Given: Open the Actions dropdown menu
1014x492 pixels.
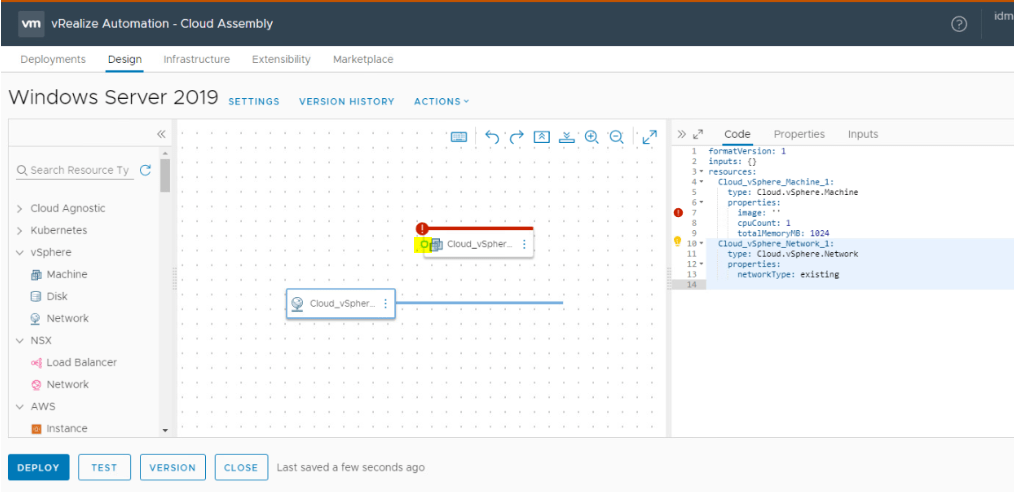Looking at the screenshot, I should point(441,101).
